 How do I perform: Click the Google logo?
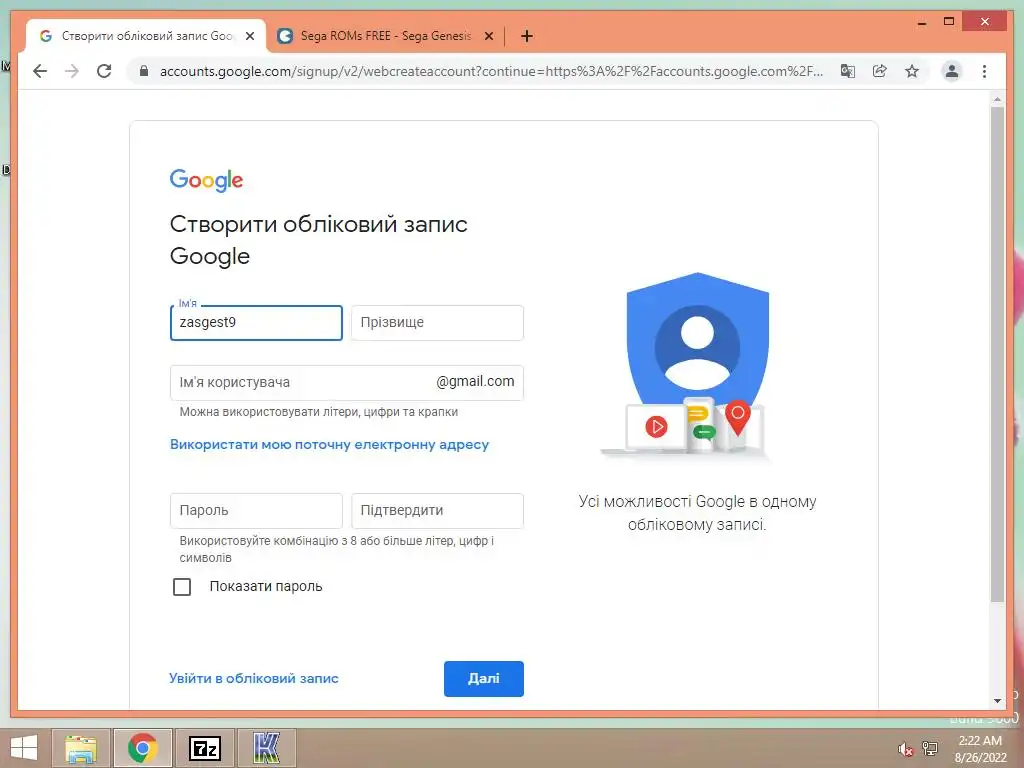(206, 180)
